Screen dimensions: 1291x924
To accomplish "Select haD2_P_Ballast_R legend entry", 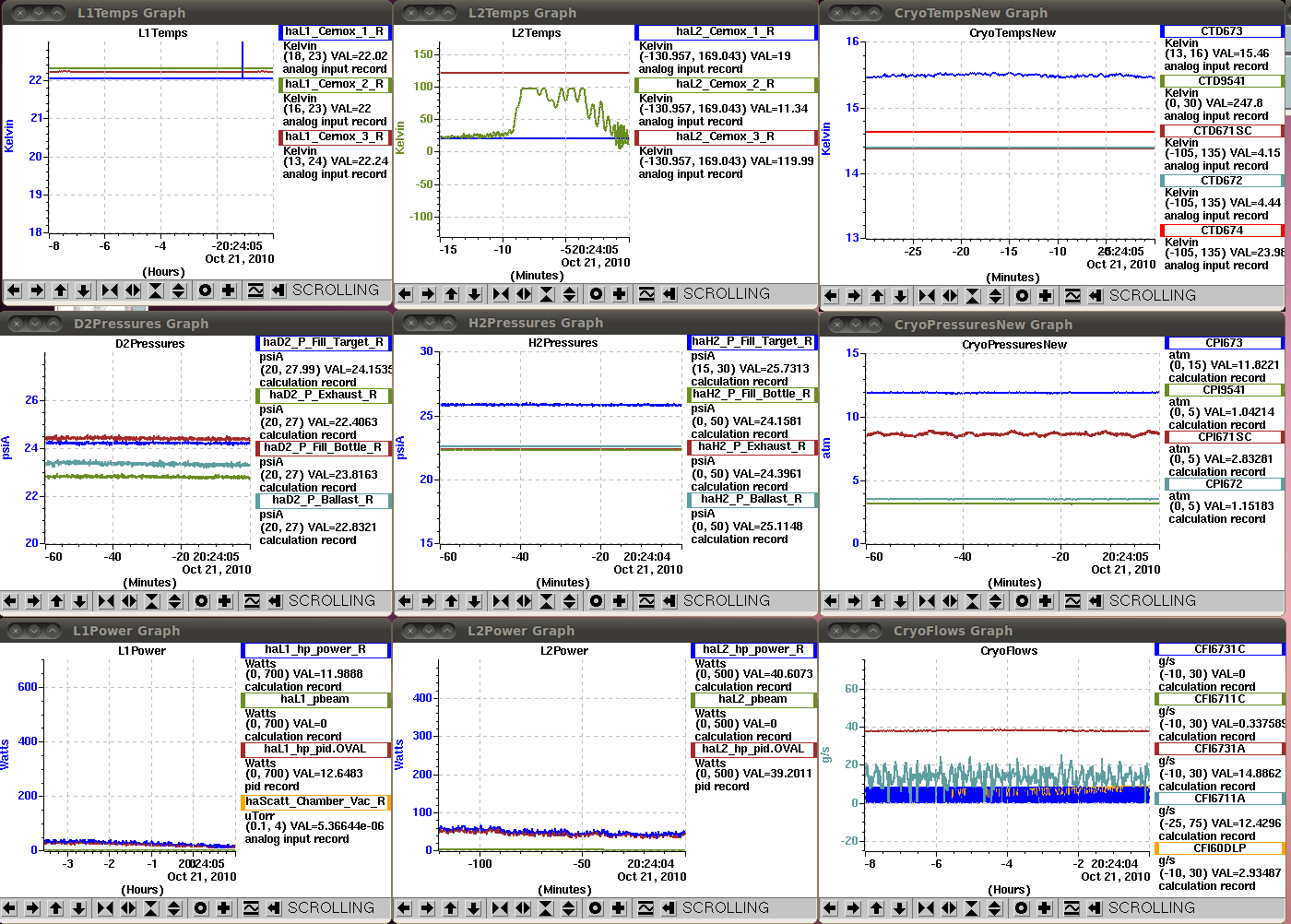I will (324, 501).
